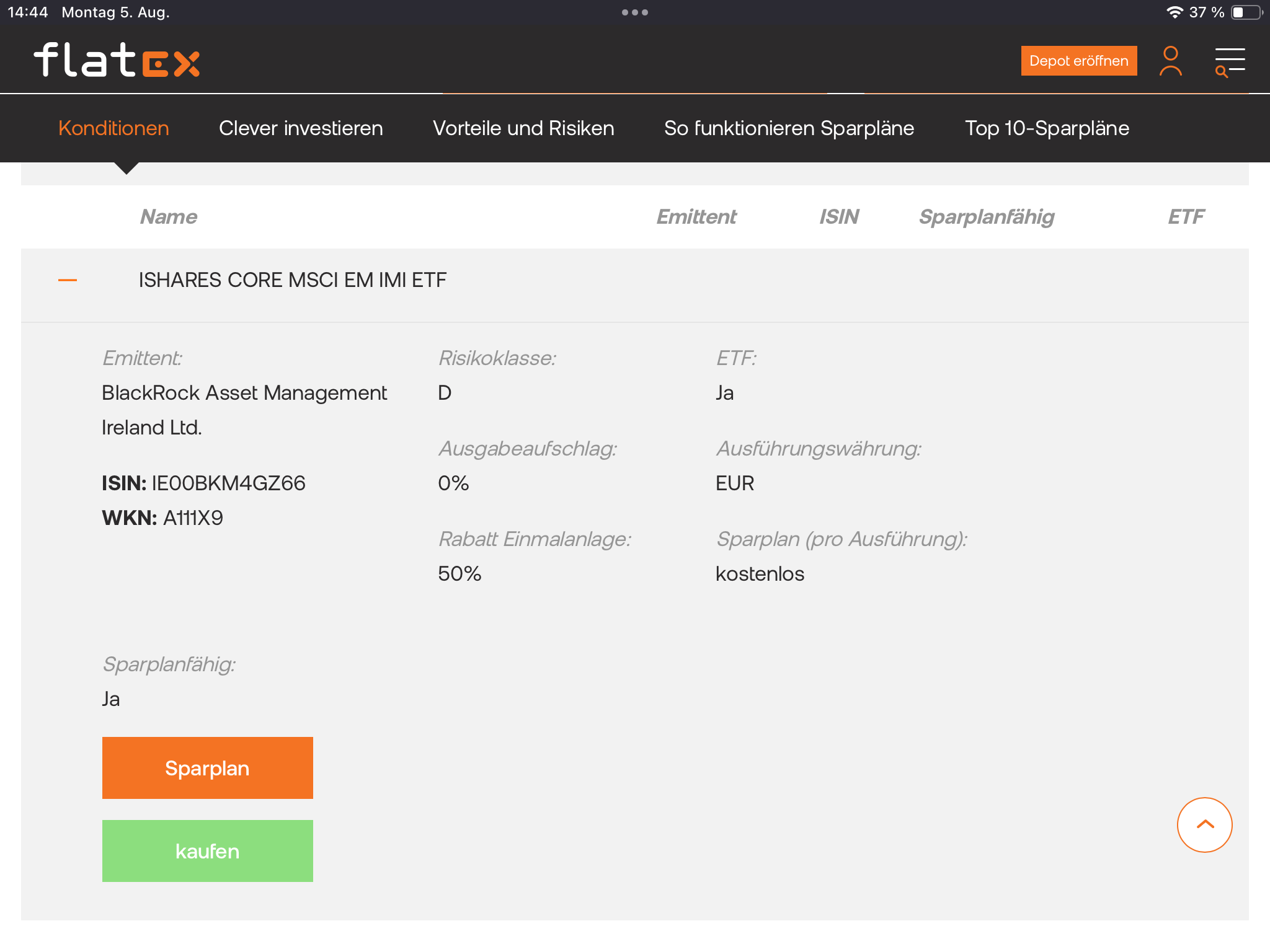
Task: Open Top 10-Sparpläne tab
Action: [1047, 128]
